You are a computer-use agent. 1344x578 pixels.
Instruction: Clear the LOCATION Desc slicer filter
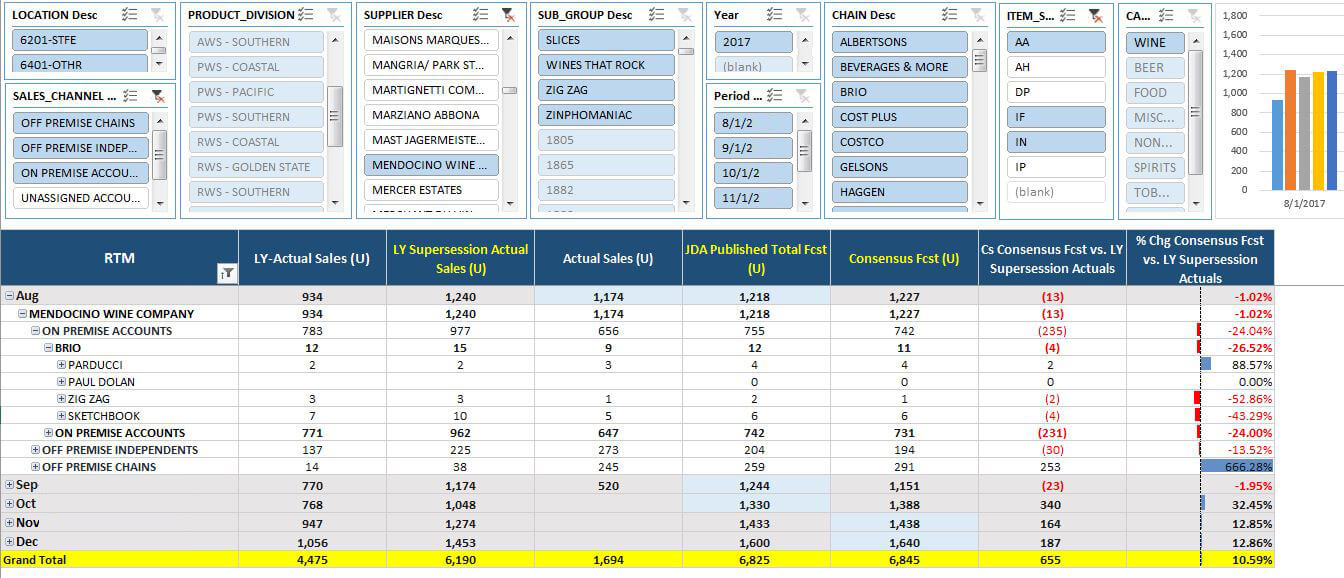pyautogui.click(x=157, y=15)
